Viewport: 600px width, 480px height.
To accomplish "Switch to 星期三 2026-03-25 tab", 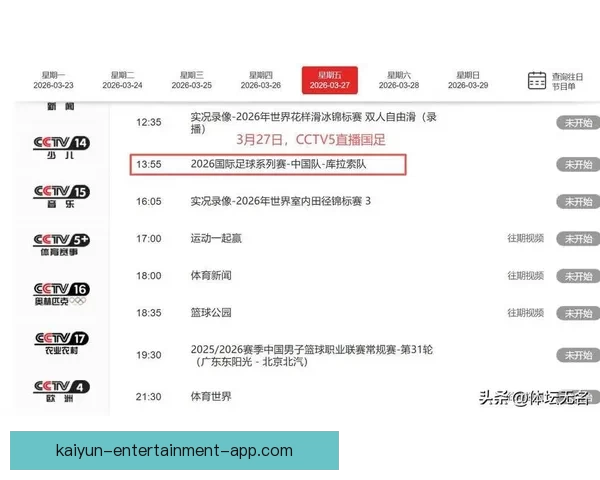I will click(x=192, y=80).
